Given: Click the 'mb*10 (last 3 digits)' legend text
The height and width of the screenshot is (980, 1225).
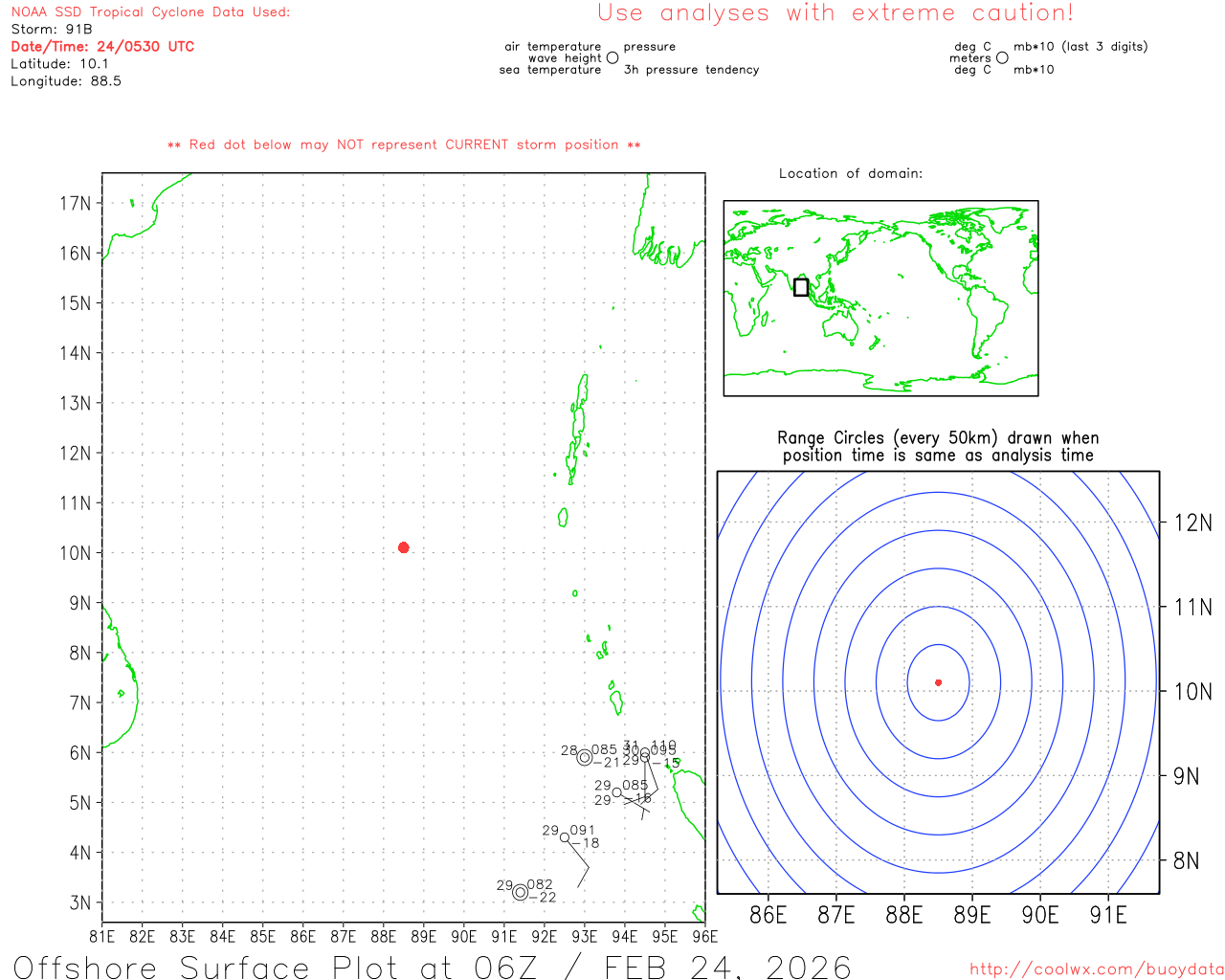Looking at the screenshot, I should (x=1080, y=47).
